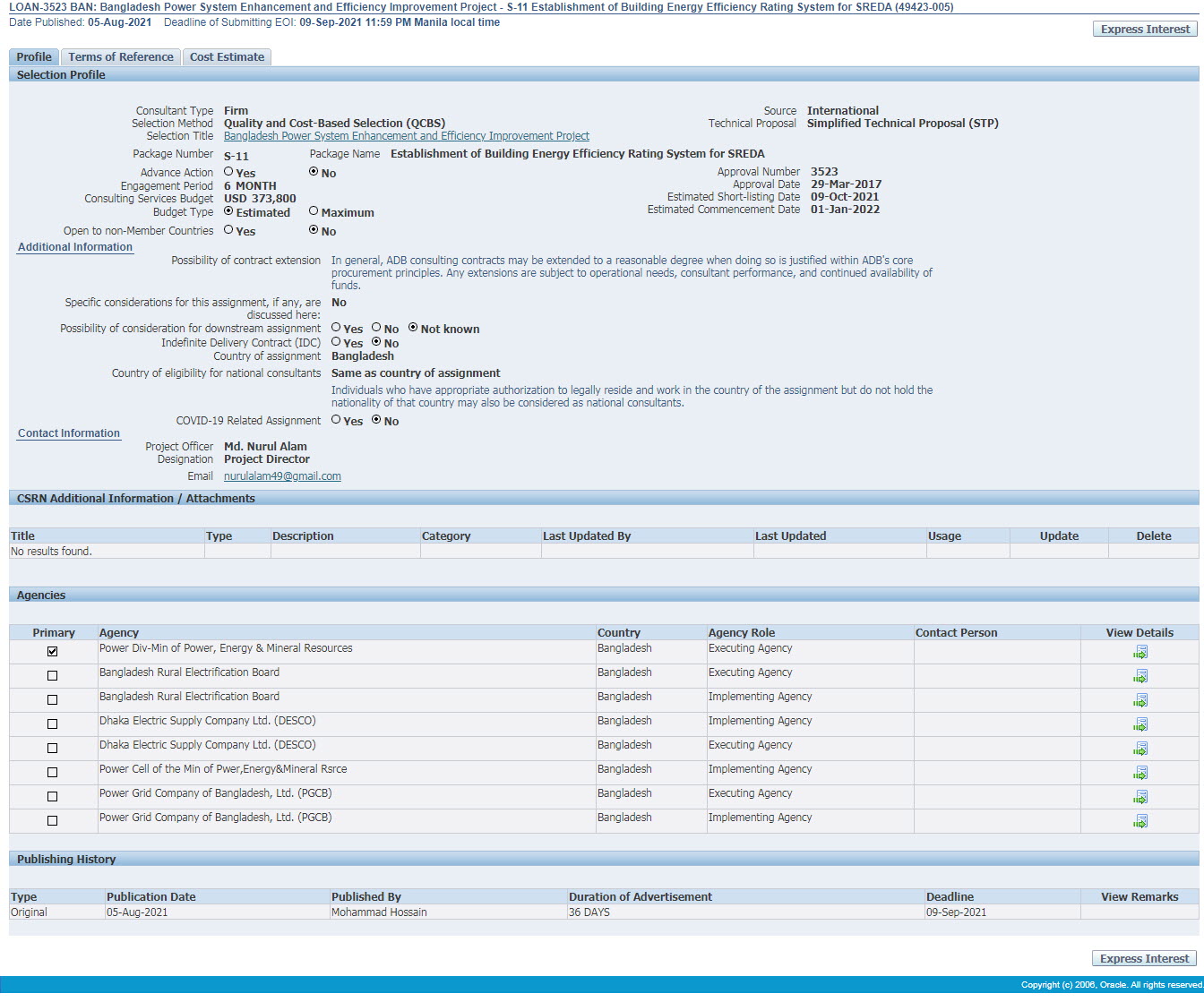This screenshot has height=1002, width=1204.
Task: Select Yes for COVID-19 Related Assignment
Action: pyautogui.click(x=336, y=420)
